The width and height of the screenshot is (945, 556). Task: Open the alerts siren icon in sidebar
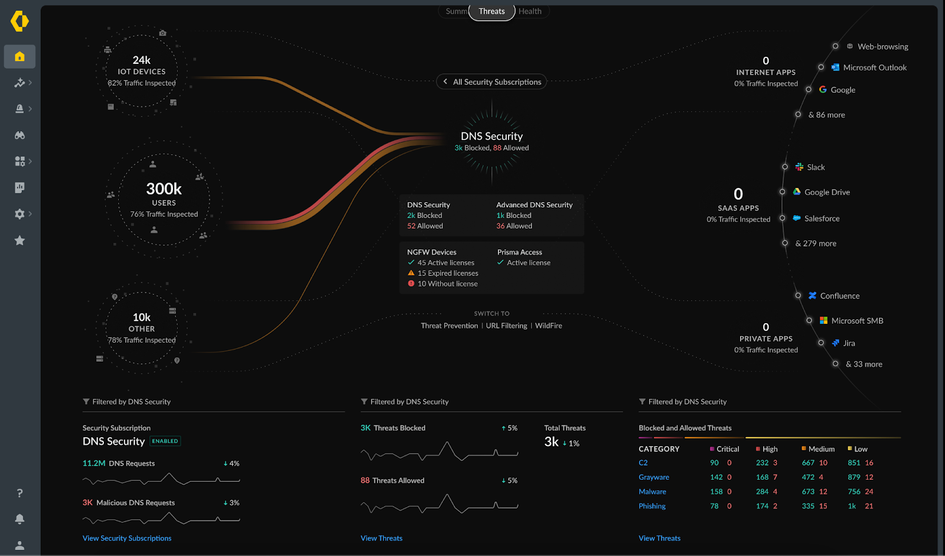tap(19, 109)
